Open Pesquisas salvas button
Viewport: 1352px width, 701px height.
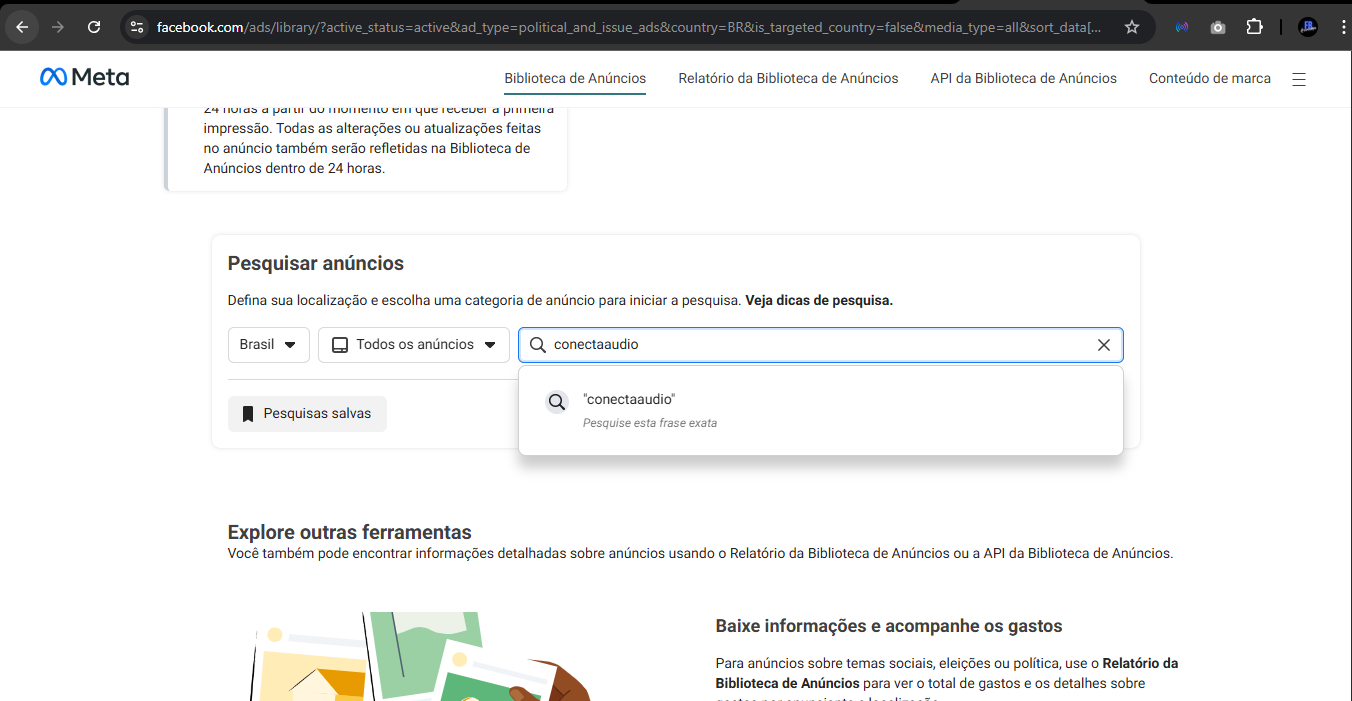point(307,414)
